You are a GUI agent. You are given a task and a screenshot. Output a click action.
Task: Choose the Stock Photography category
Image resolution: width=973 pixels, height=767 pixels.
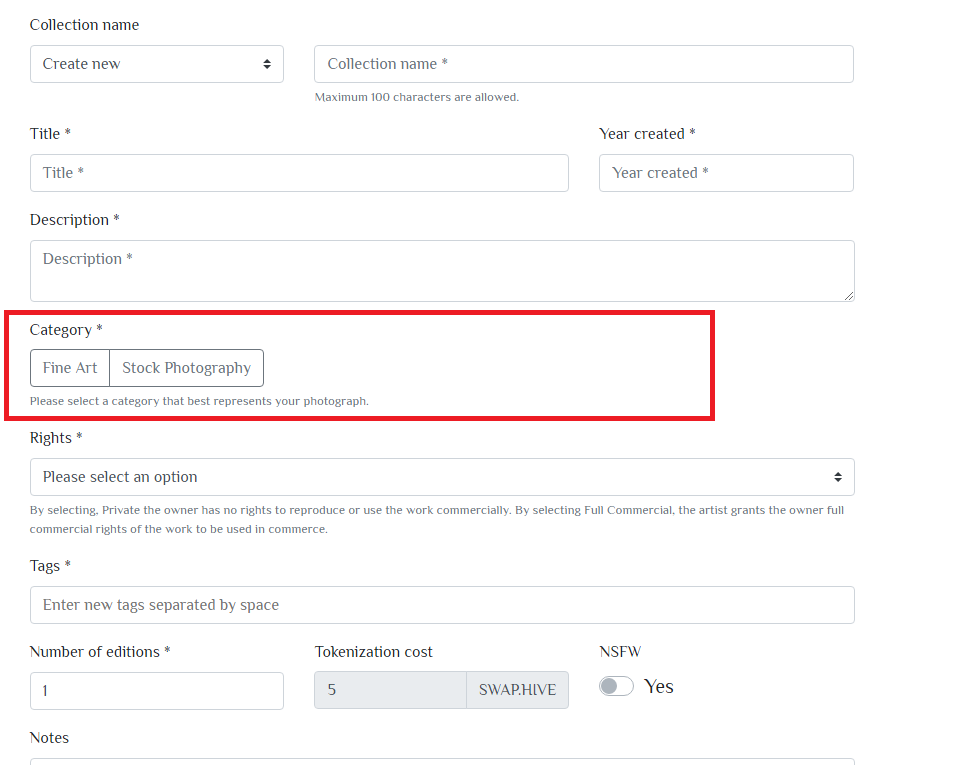coord(186,368)
